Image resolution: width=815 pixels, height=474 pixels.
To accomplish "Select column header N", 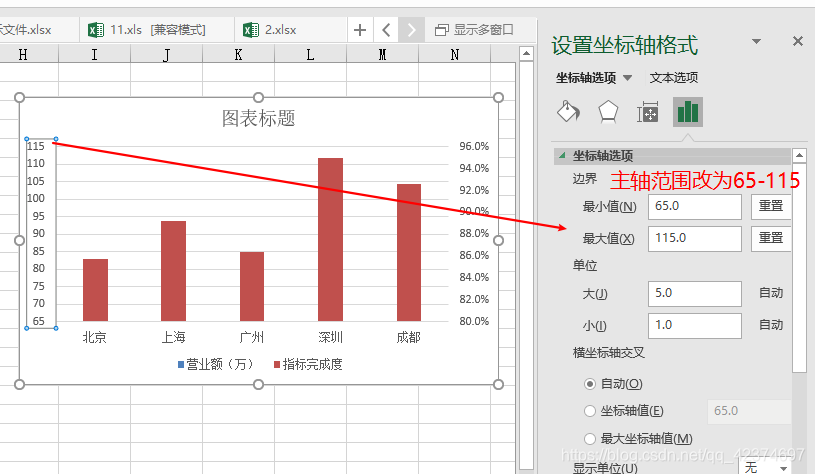I will pos(454,54).
